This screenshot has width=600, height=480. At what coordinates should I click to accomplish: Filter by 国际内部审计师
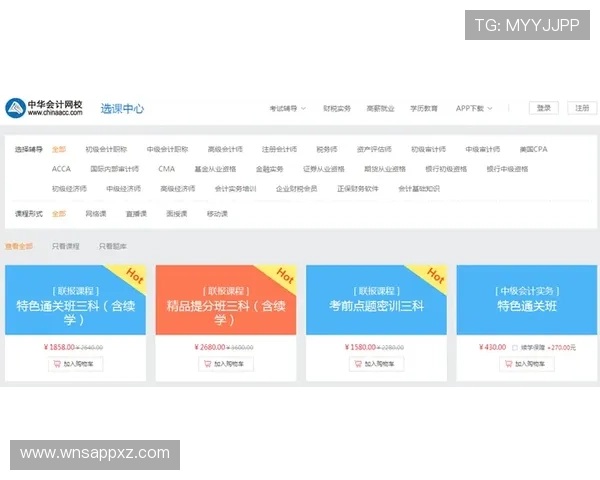114,169
